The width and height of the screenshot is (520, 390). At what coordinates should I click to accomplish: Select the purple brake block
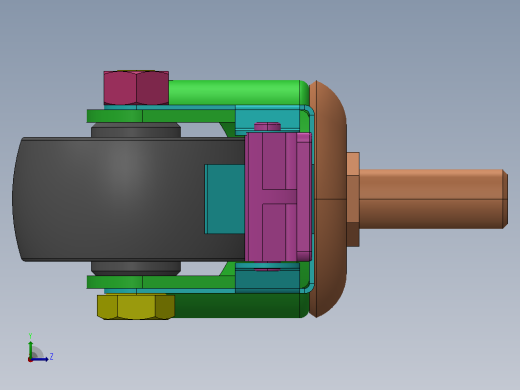(x=278, y=197)
